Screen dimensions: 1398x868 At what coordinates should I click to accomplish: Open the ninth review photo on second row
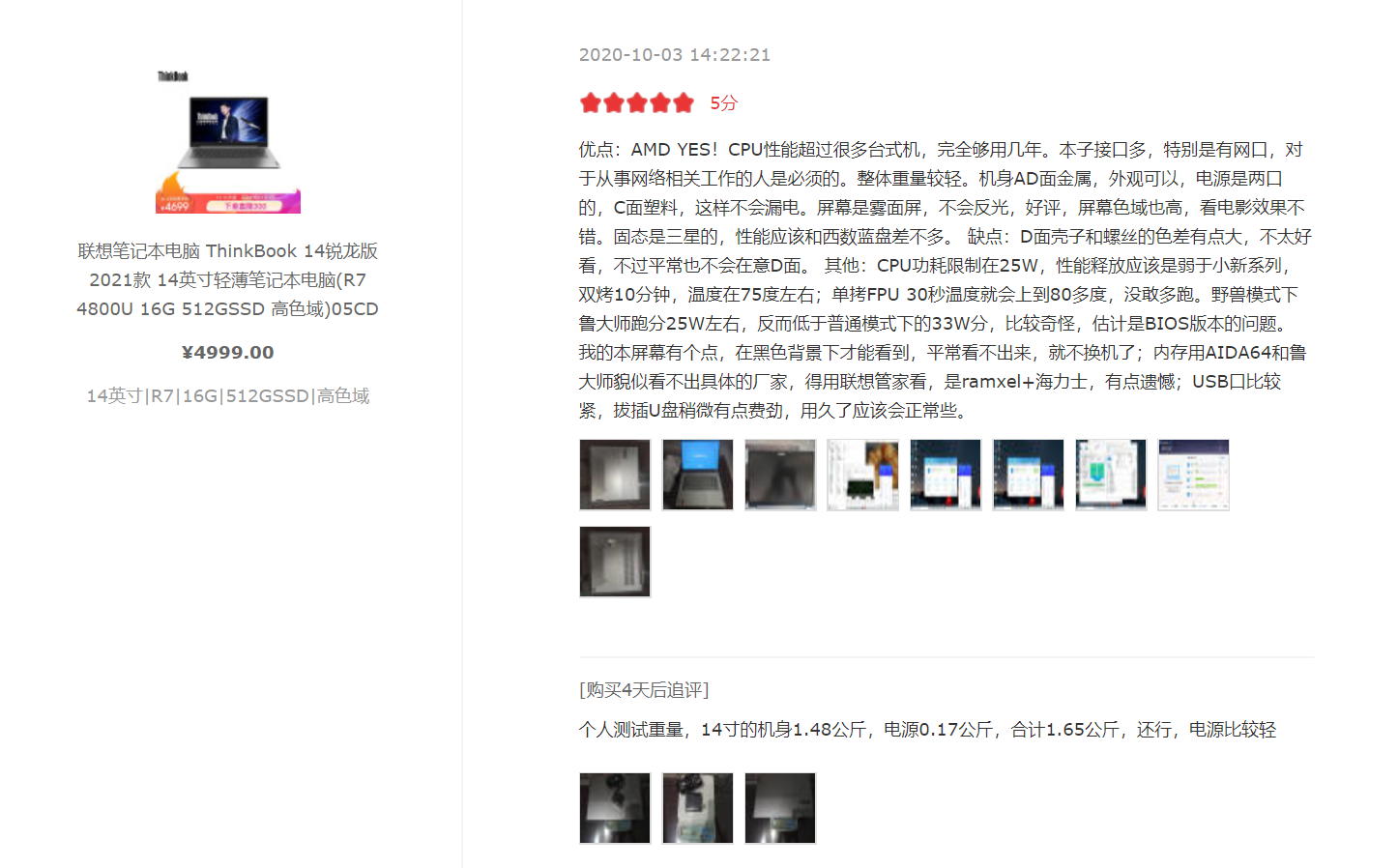pyautogui.click(x=615, y=562)
